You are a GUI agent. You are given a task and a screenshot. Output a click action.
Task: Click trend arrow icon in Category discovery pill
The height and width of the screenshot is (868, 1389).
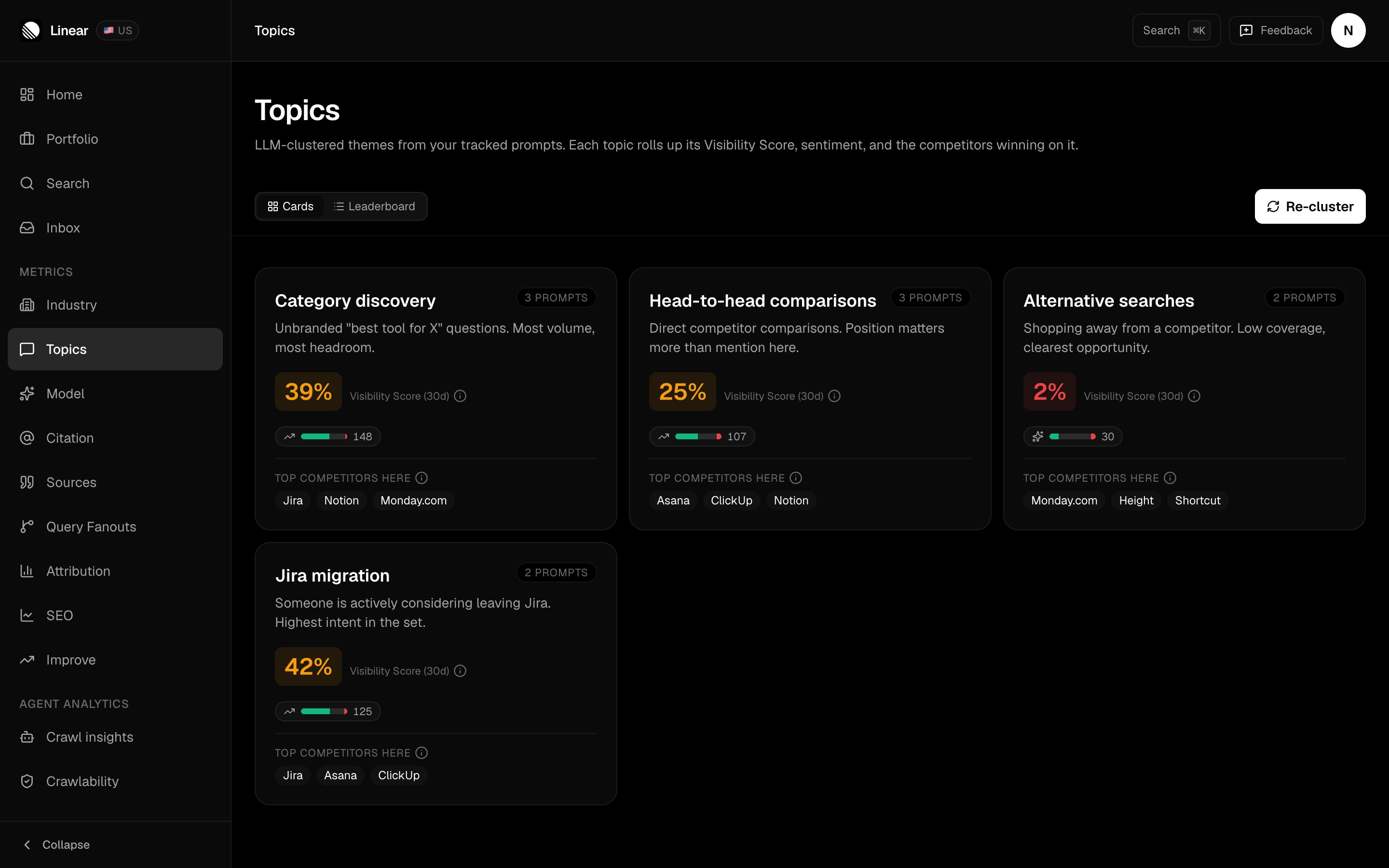coord(289,436)
